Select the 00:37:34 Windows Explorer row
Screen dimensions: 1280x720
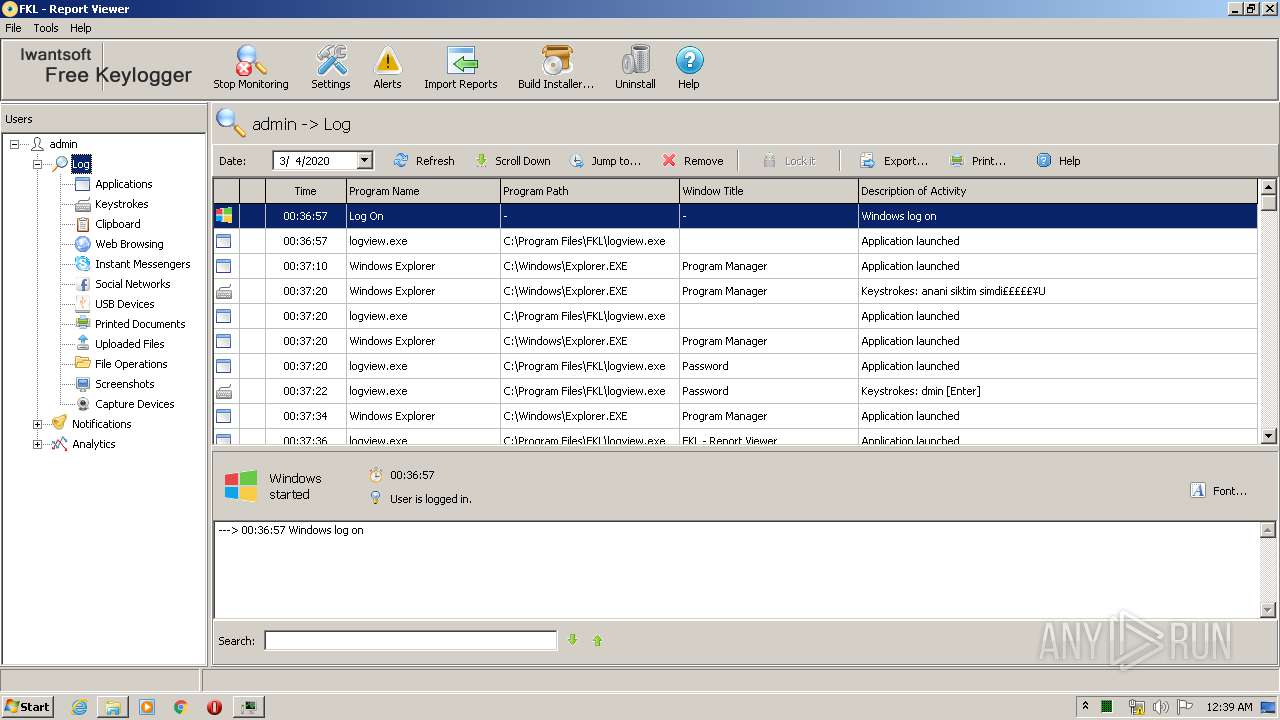735,416
